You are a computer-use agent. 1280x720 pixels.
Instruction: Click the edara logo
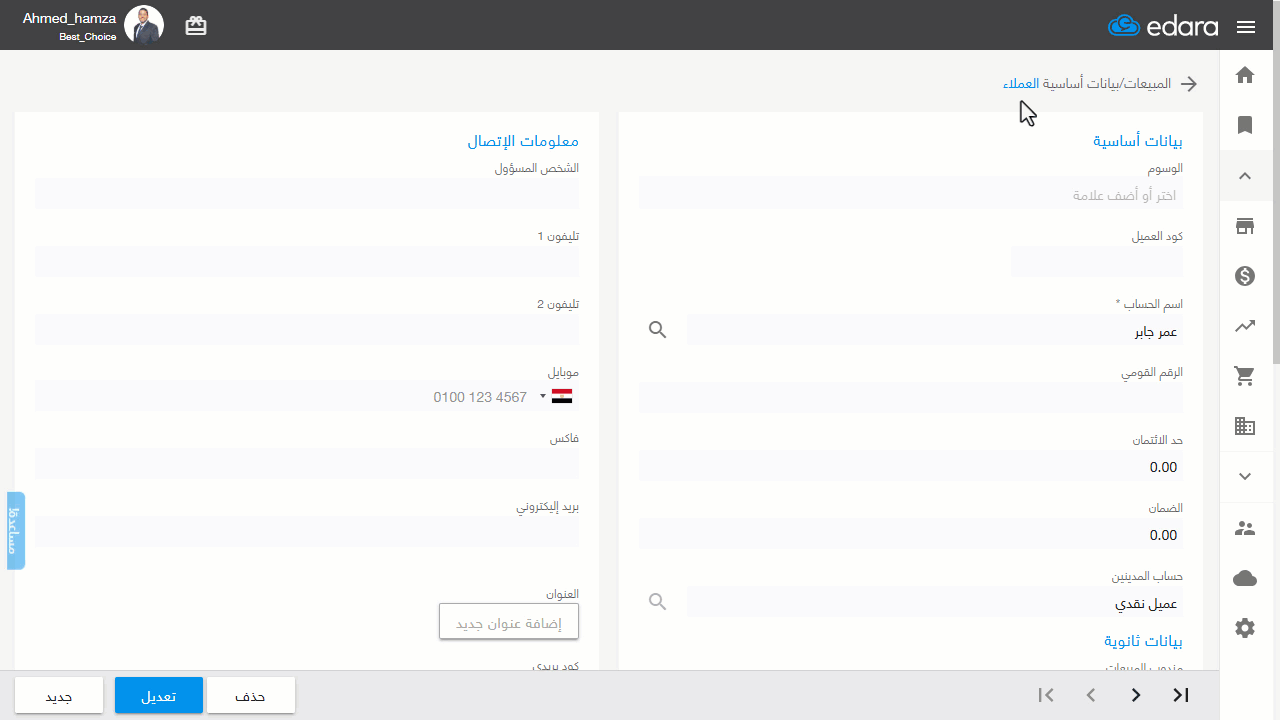(1163, 26)
